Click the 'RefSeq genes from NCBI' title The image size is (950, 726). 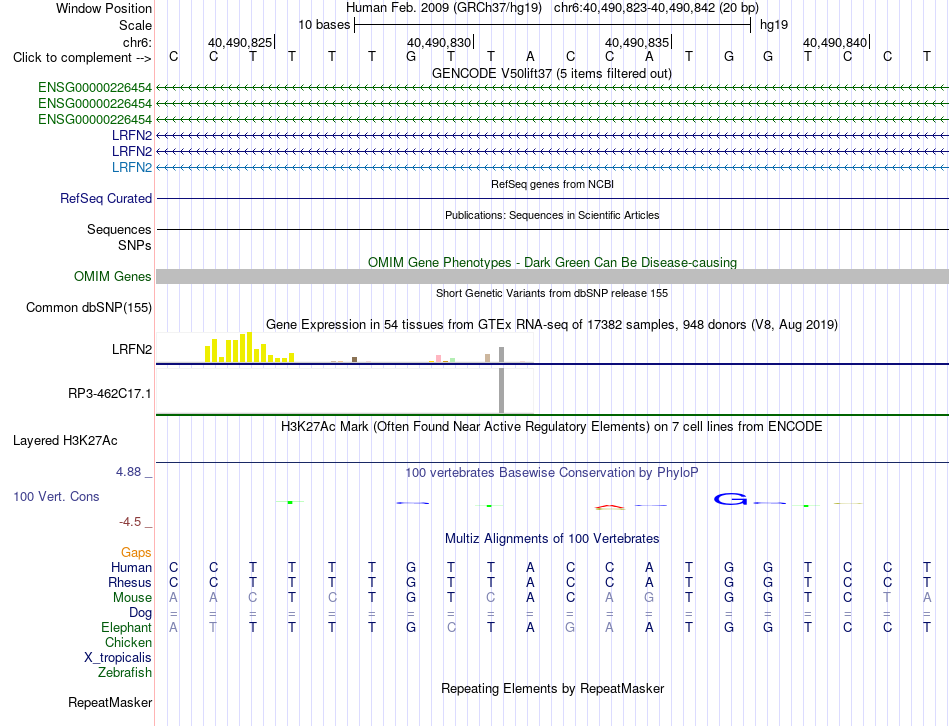pos(553,184)
